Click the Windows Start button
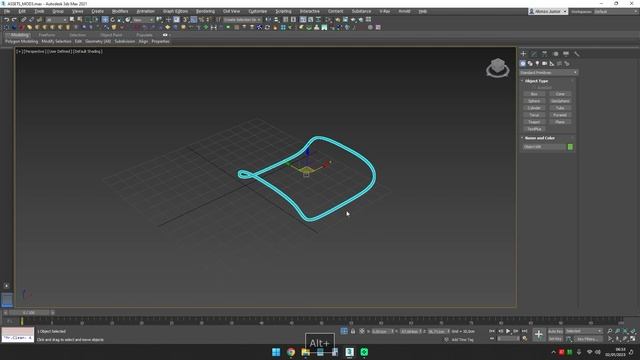 coord(276,352)
